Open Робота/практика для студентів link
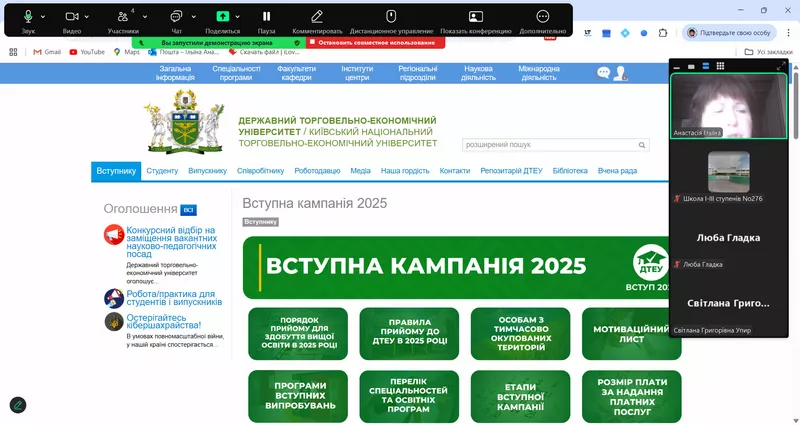 (x=174, y=298)
